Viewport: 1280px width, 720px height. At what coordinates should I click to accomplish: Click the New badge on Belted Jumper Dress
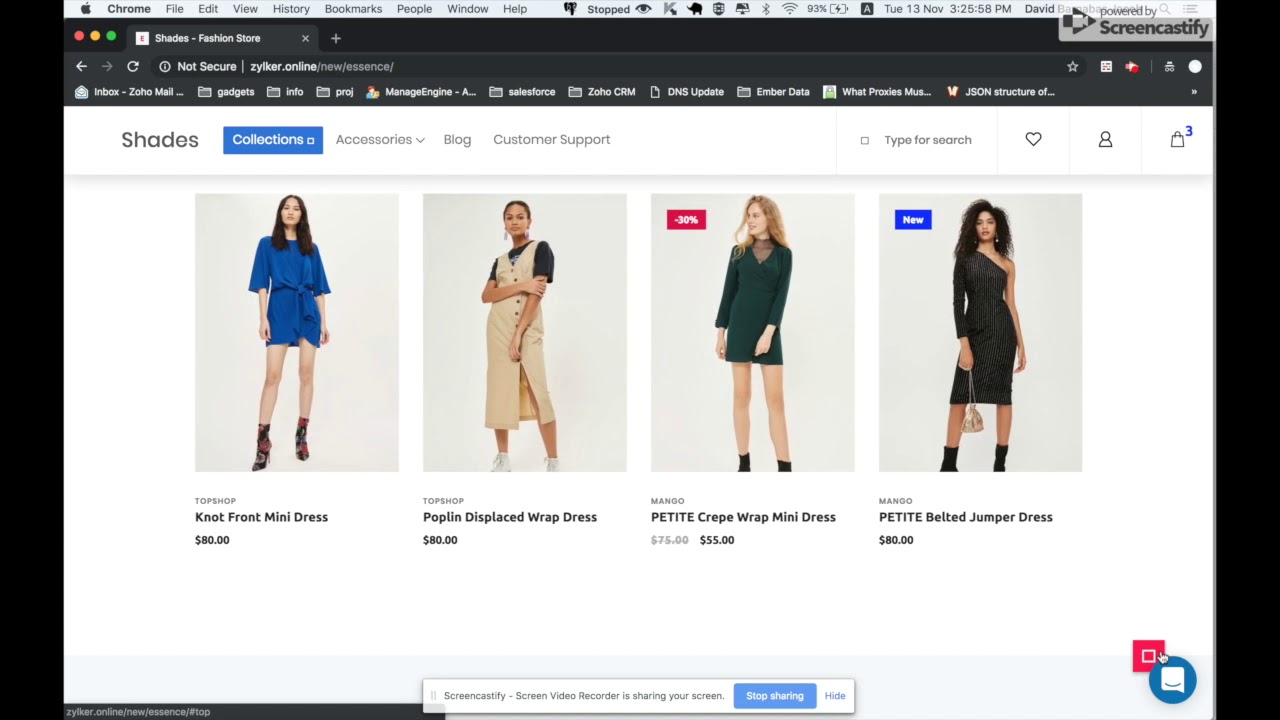913,219
